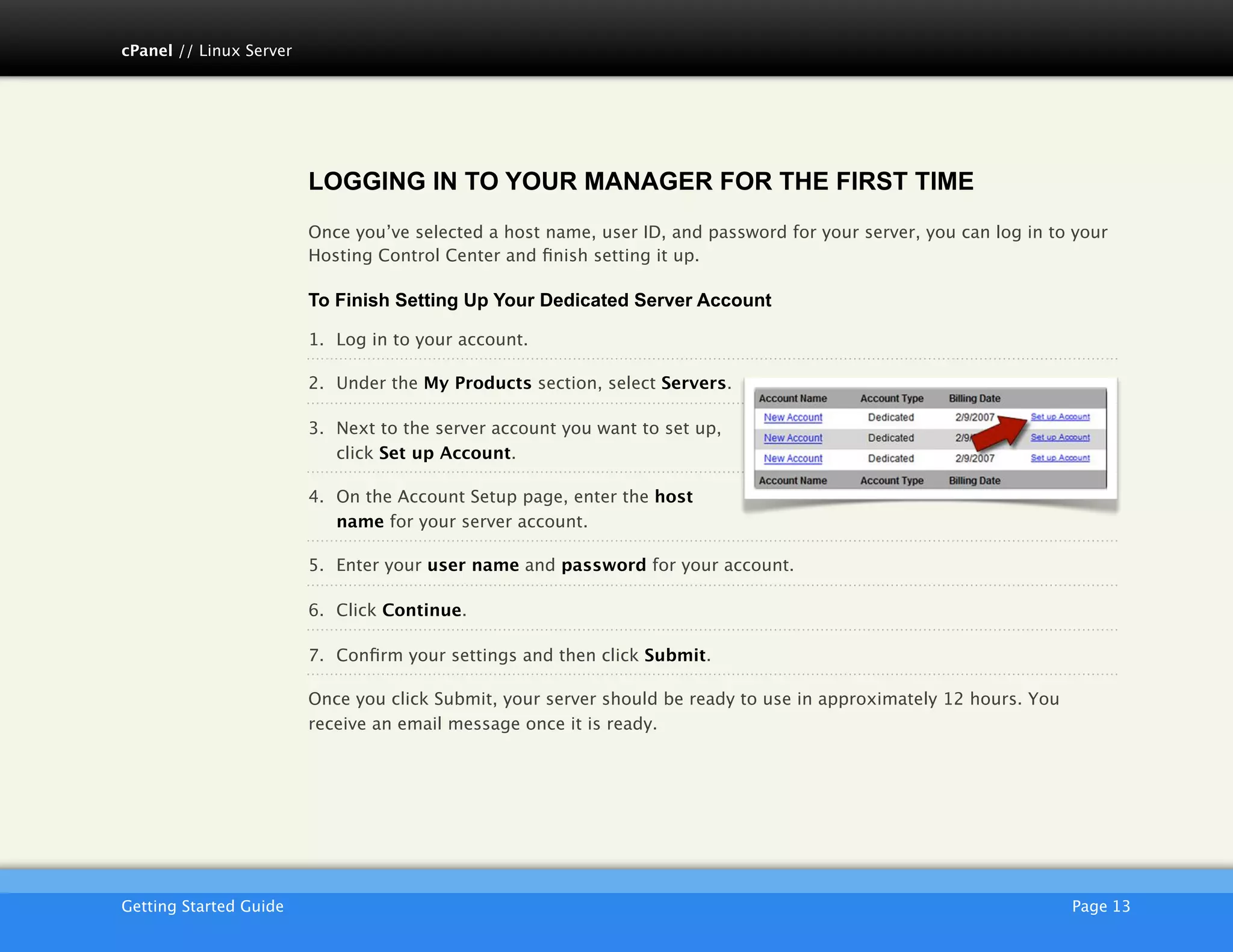The width and height of the screenshot is (1233, 952).
Task: Click the bold Submit text in step 7
Action: click(675, 655)
